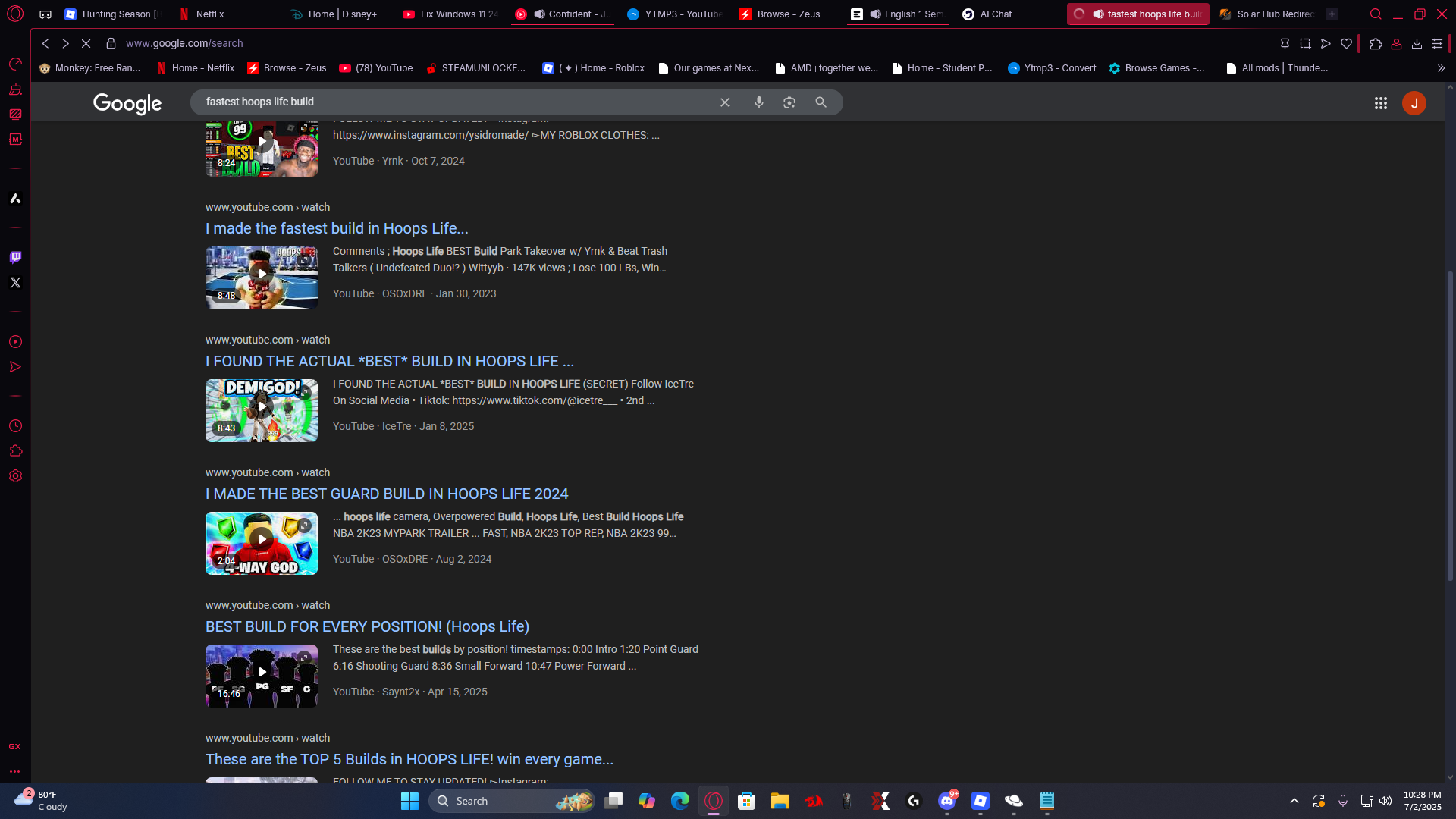Open Discord from the taskbar
This screenshot has height=819, width=1456.
[947, 801]
